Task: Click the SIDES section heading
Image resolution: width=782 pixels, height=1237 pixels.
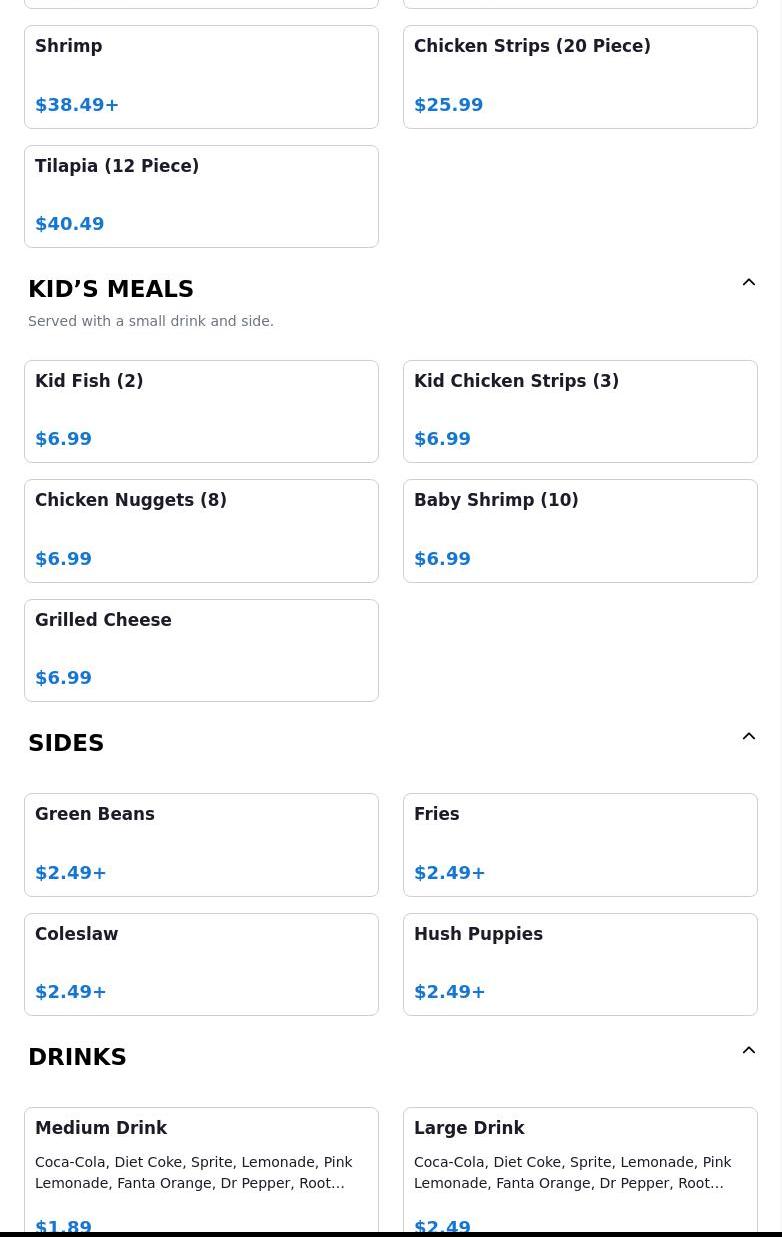Action: (66, 743)
